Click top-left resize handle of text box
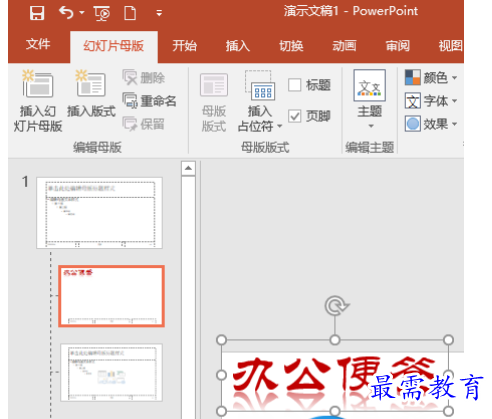Image resolution: width=492 pixels, height=419 pixels. tap(221, 340)
